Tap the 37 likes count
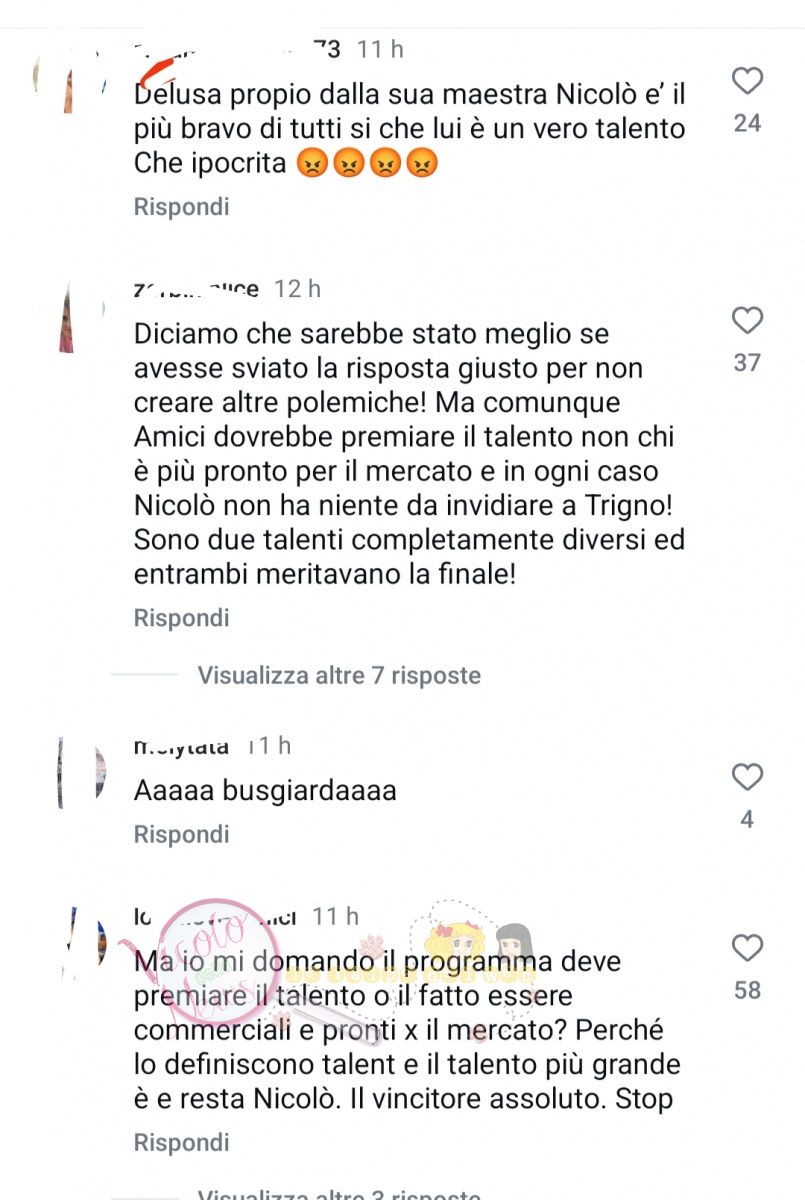The width and height of the screenshot is (805, 1200). (x=747, y=363)
